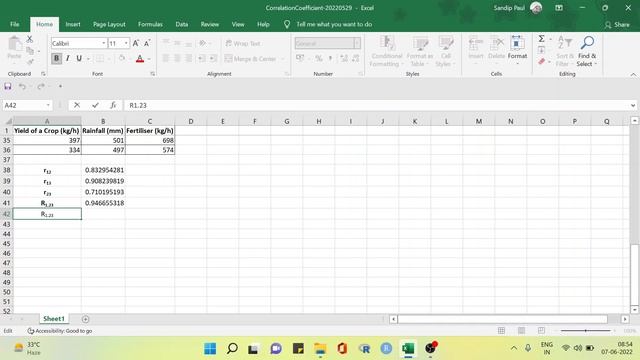Toggle Underline formatting button
Viewport: 640px width, 360px height.
79,58
